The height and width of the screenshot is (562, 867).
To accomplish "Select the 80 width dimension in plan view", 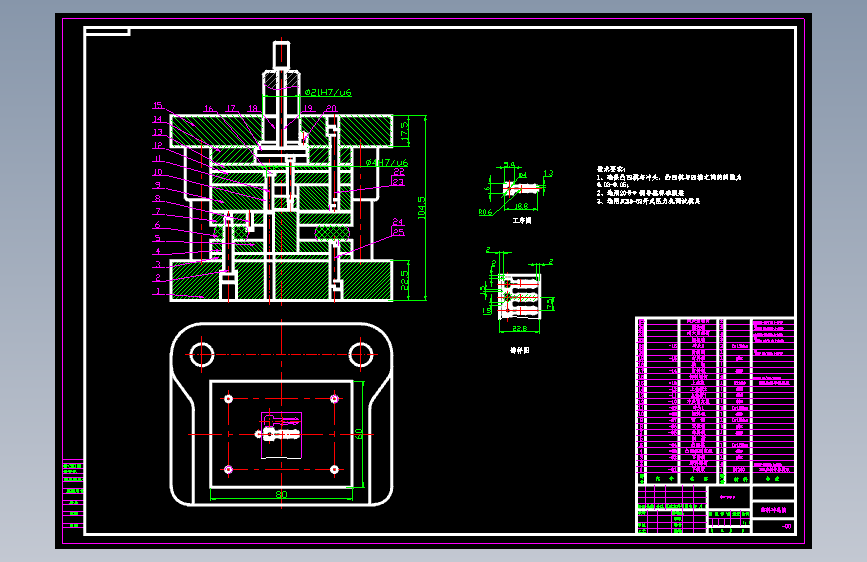I will [x=281, y=494].
